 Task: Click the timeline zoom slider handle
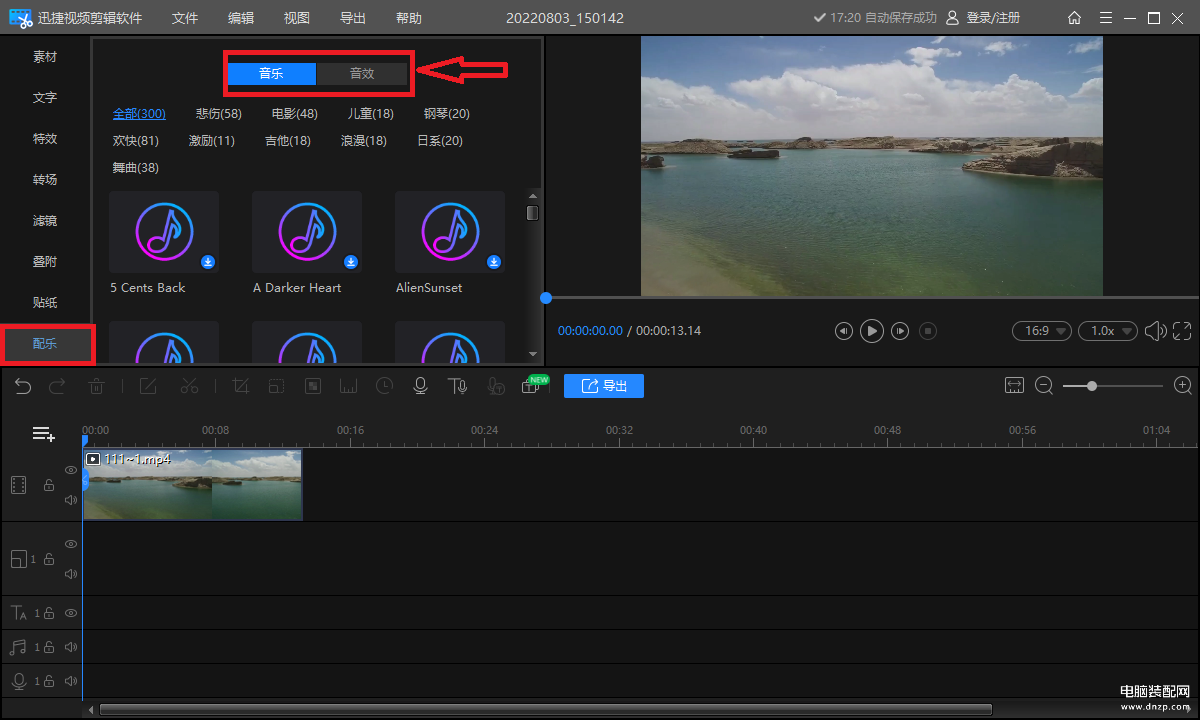pos(1091,386)
